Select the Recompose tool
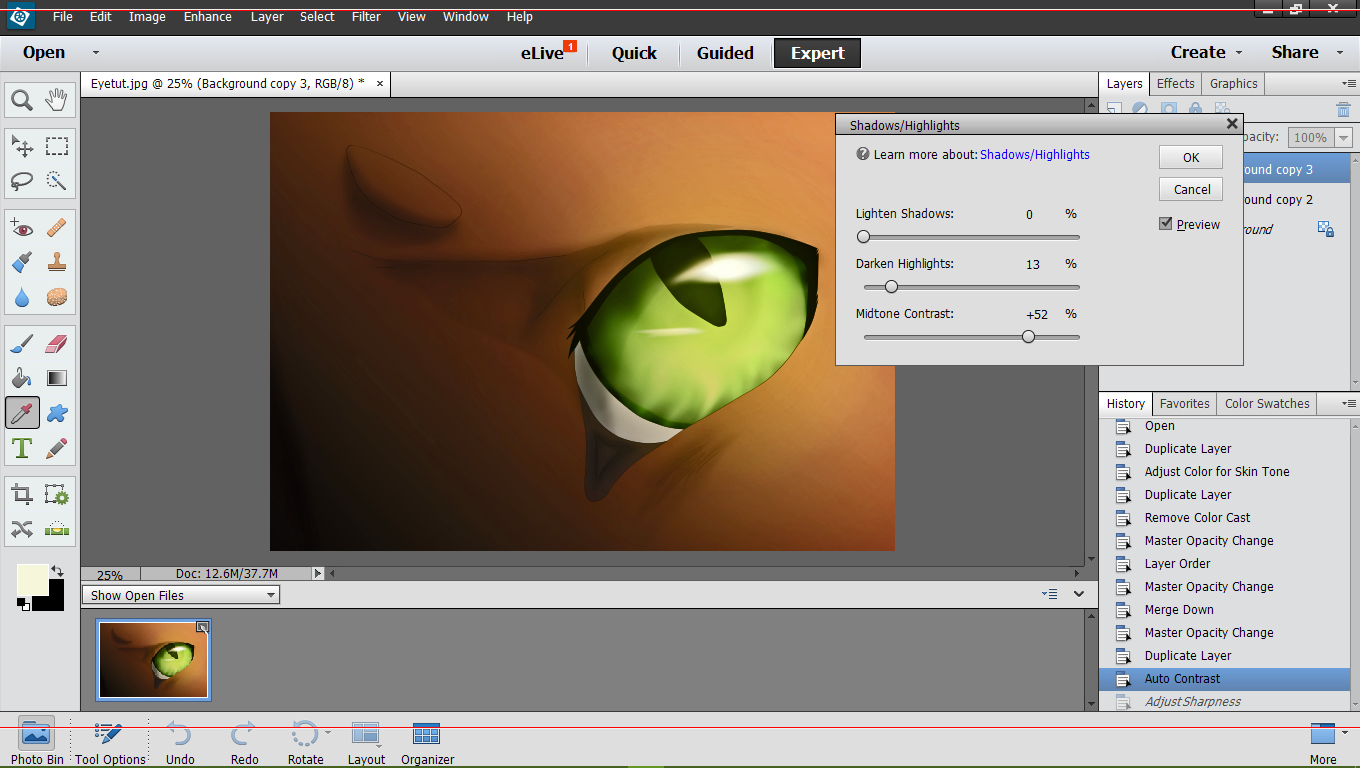 [57, 494]
